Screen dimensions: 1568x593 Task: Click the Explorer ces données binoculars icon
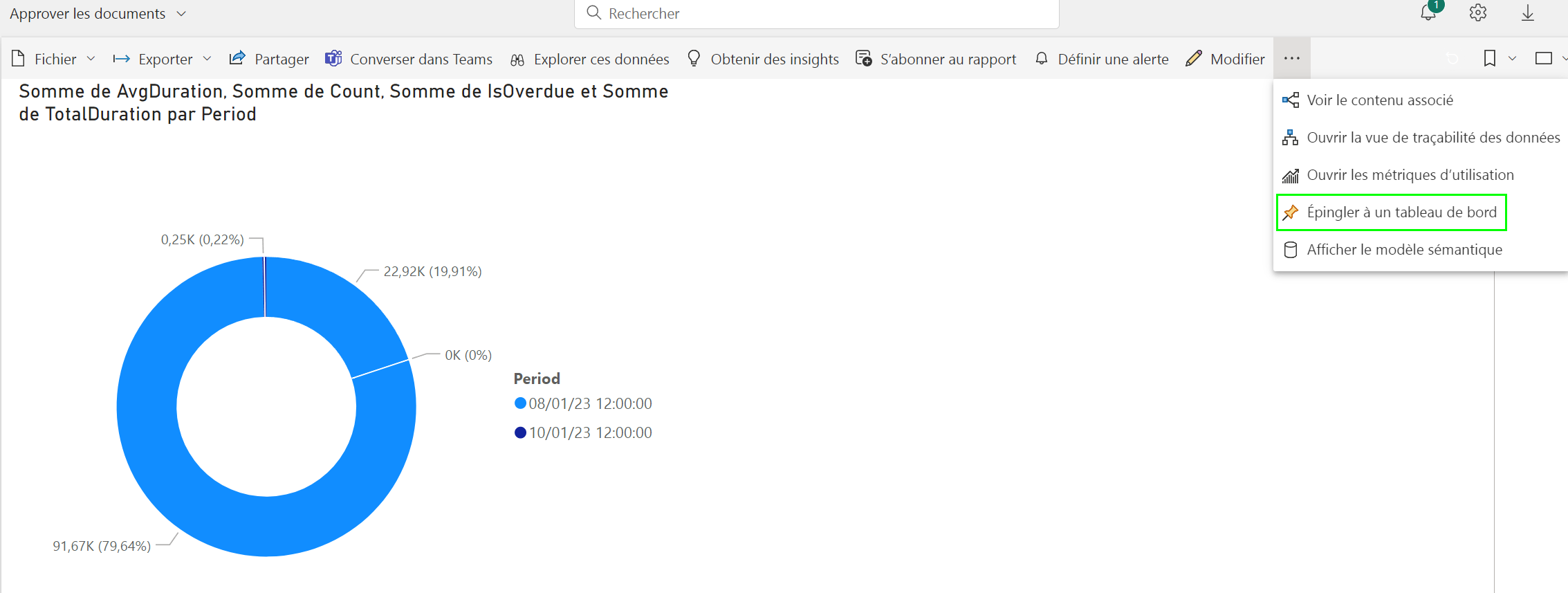point(517,59)
